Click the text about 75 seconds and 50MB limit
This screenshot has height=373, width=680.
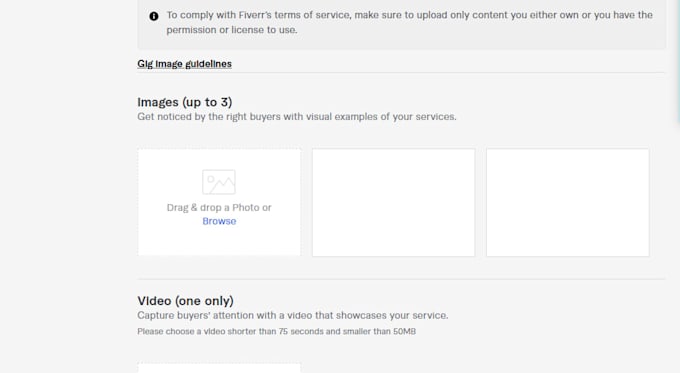[277, 331]
